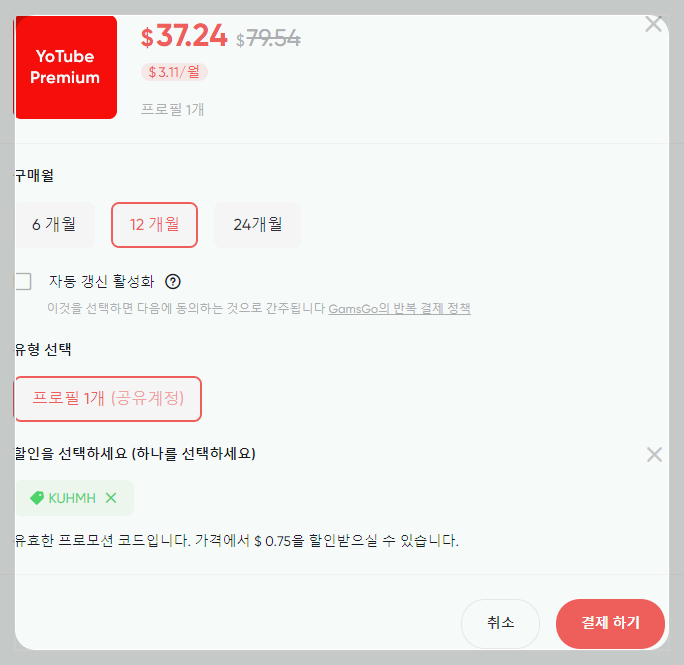Click the help question mark icon
Screen dimensions: 684x665
point(173,281)
